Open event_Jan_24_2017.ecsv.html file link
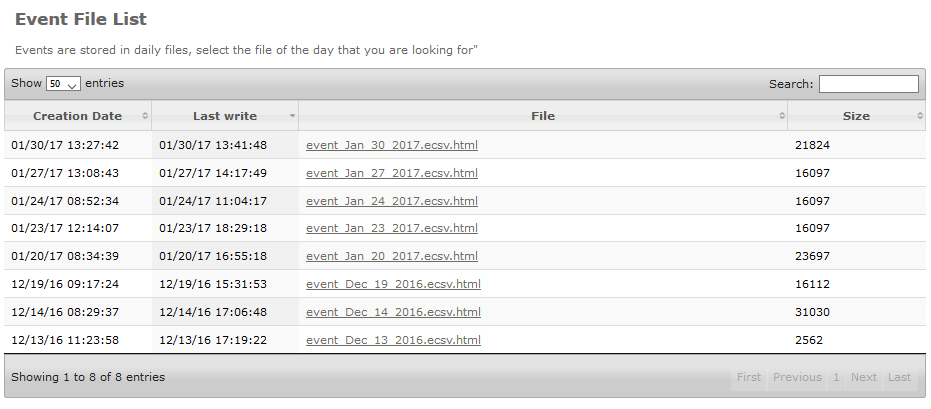The height and width of the screenshot is (409, 931). pyautogui.click(x=392, y=201)
